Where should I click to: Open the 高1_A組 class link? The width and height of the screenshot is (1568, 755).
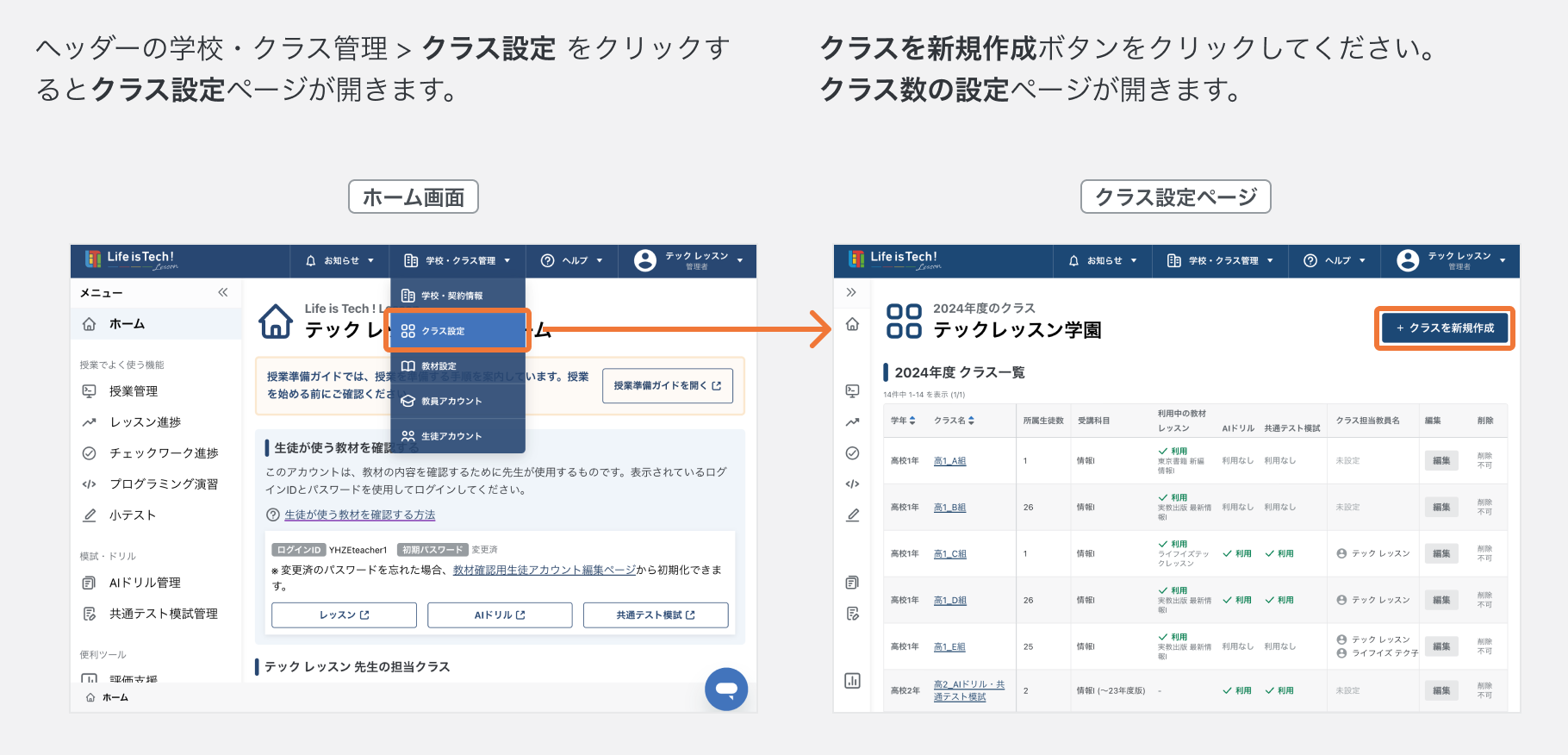tap(949, 461)
